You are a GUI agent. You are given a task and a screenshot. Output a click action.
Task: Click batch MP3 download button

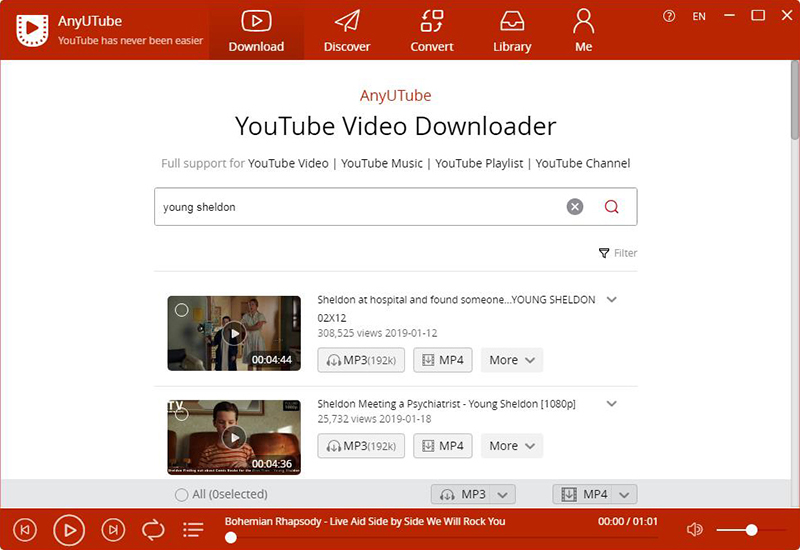click(x=461, y=494)
